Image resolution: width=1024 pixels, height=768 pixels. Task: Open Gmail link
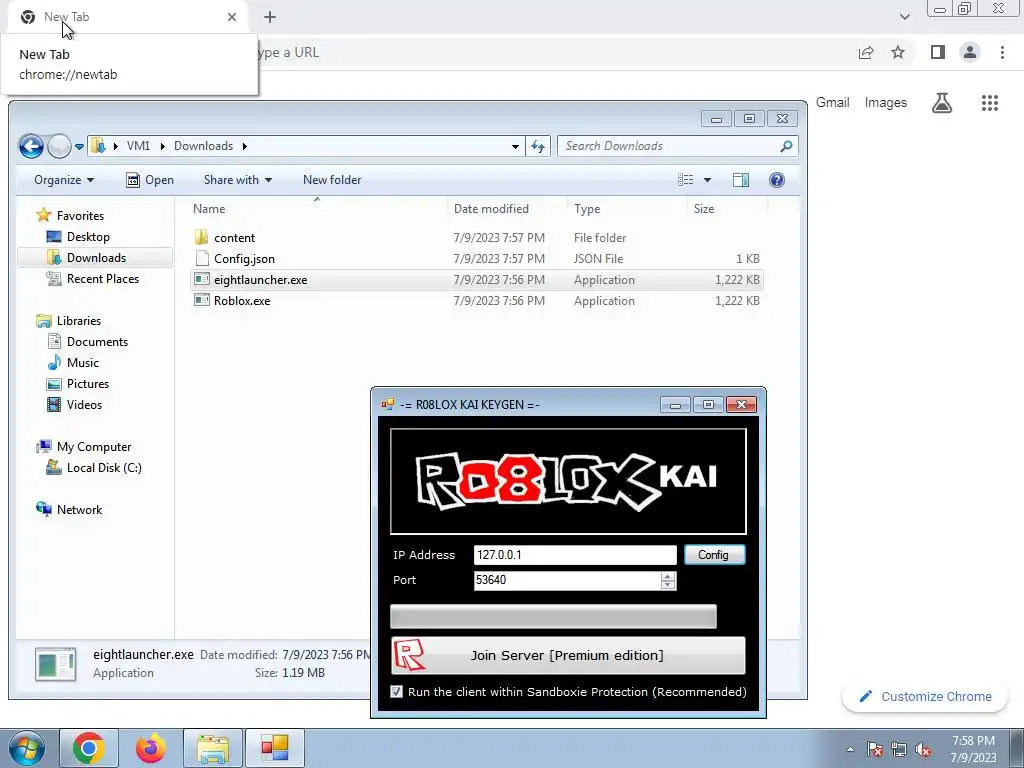click(833, 103)
